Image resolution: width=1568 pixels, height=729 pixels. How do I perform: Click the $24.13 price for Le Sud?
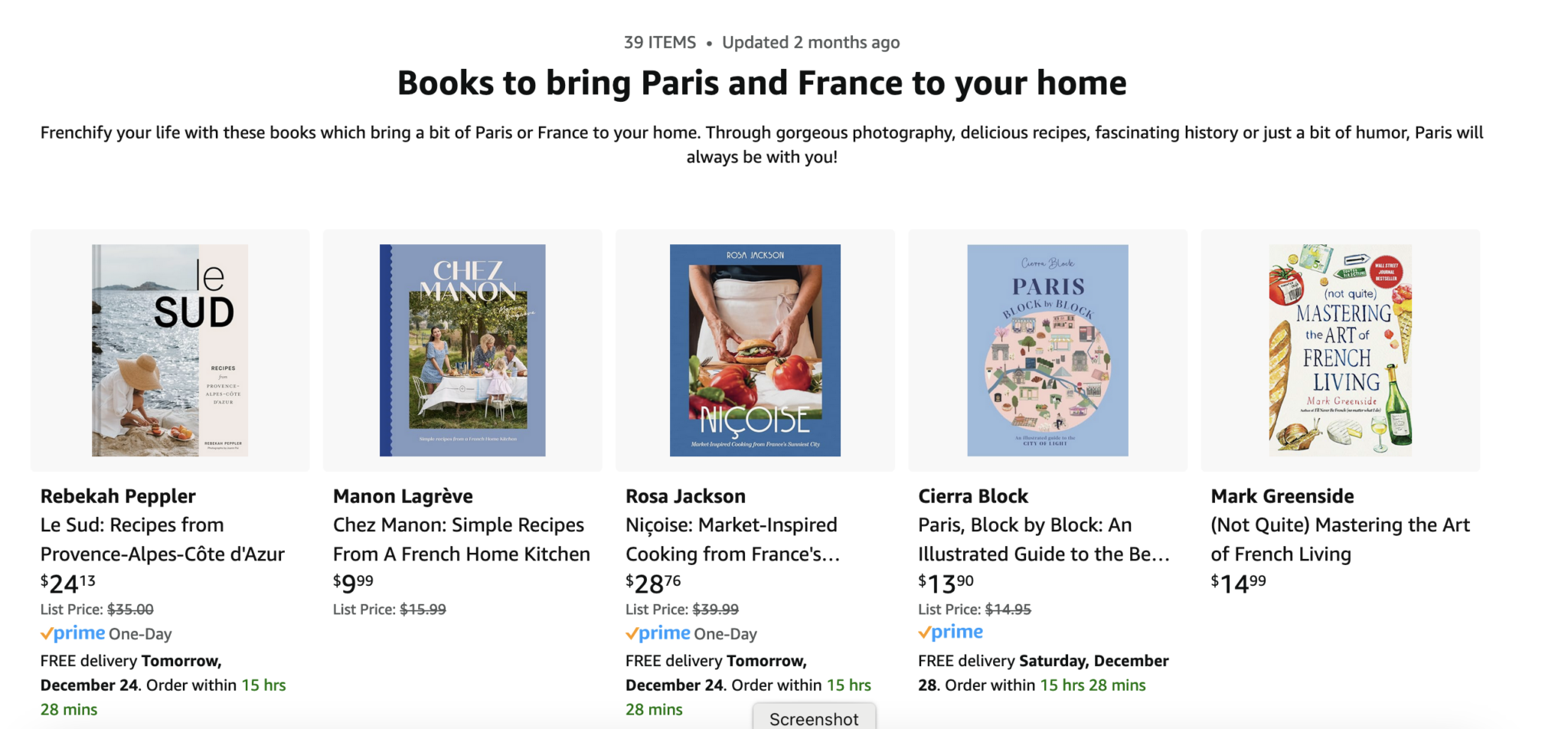pos(68,584)
